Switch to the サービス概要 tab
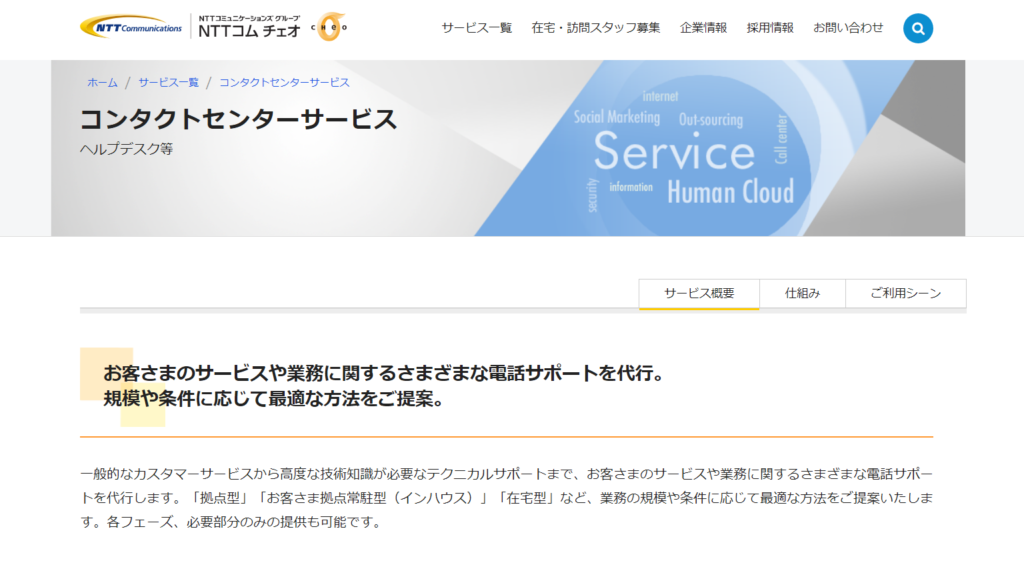This screenshot has width=1024, height=561. coord(699,294)
